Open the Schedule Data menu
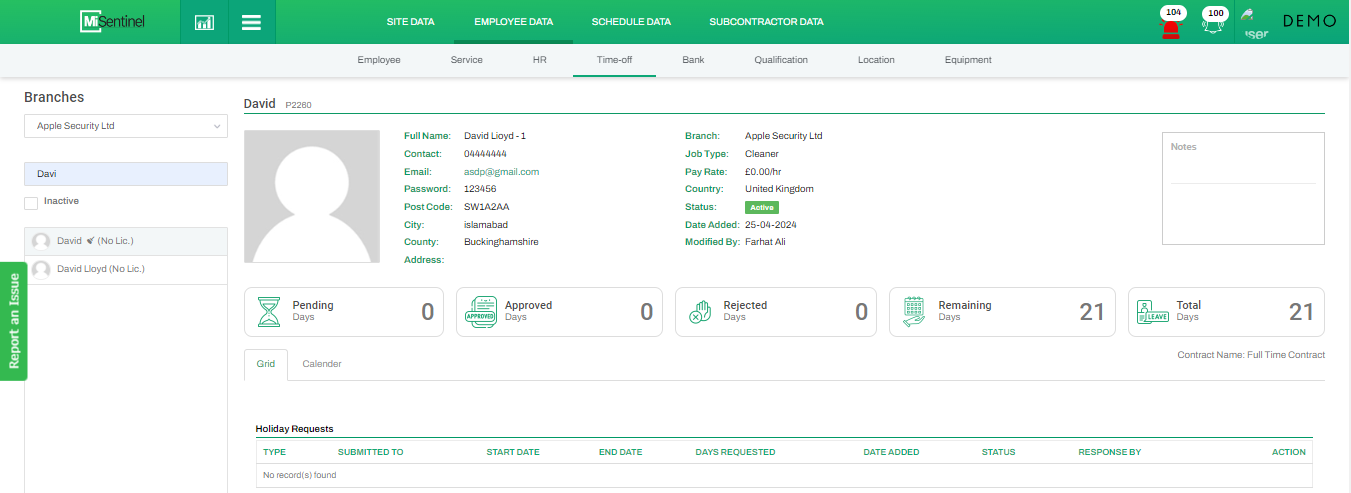Viewport: 1351px width, 493px height. click(x=631, y=21)
